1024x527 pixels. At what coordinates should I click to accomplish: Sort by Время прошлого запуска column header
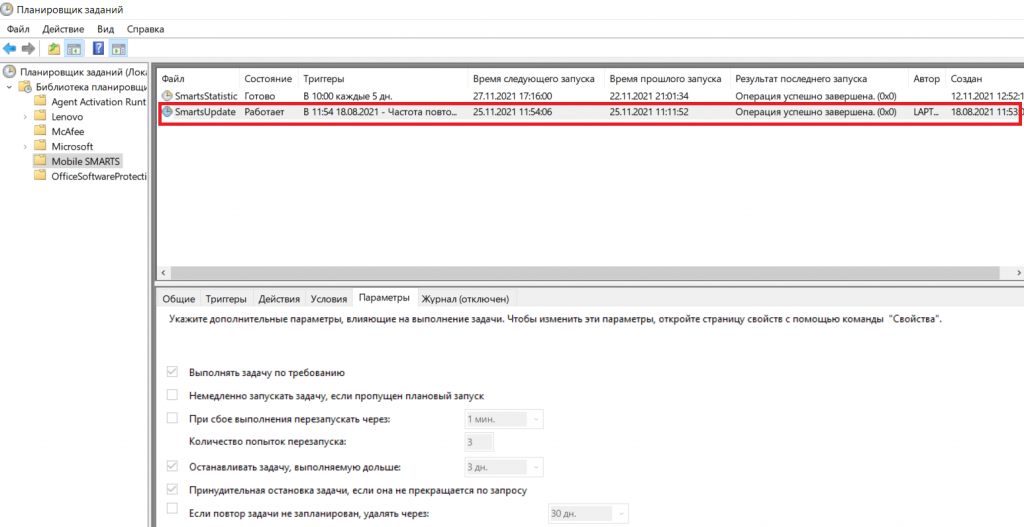[x=667, y=78]
